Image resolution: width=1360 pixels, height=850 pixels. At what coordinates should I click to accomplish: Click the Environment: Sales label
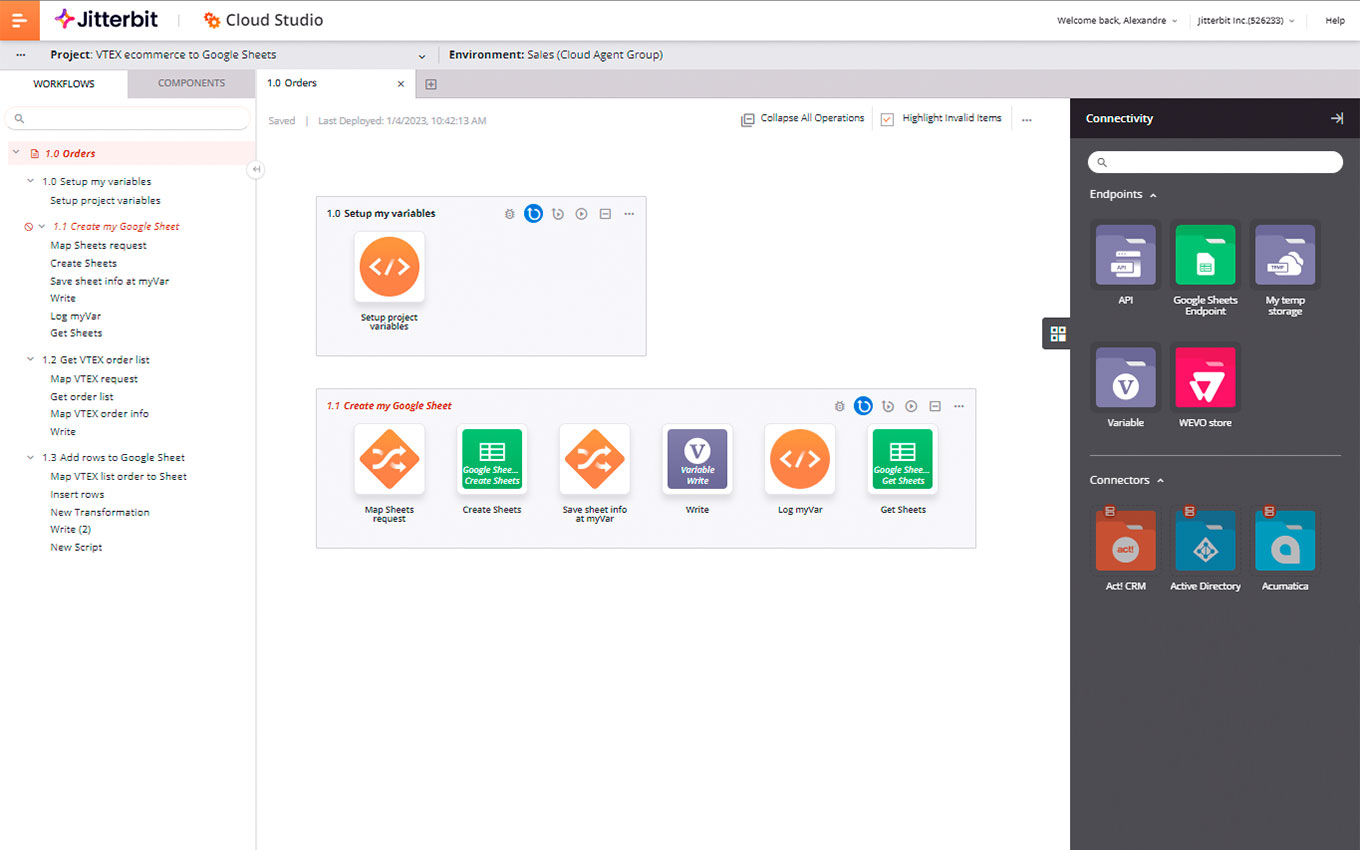[556, 55]
